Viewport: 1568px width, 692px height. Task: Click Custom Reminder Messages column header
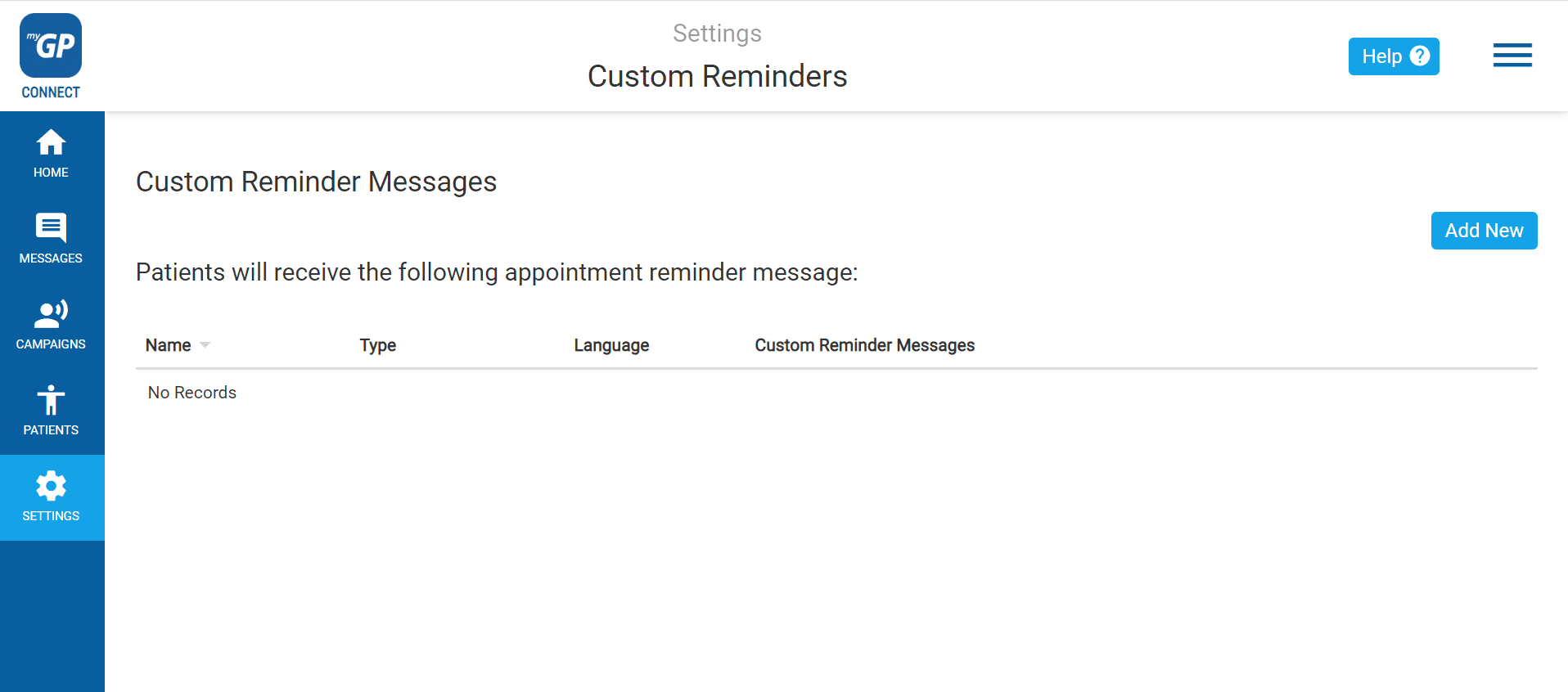click(x=865, y=345)
